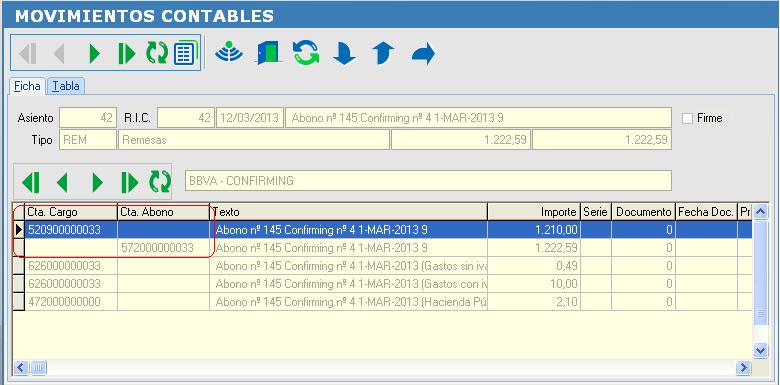Click the blue right curved arrow icon

click(423, 53)
